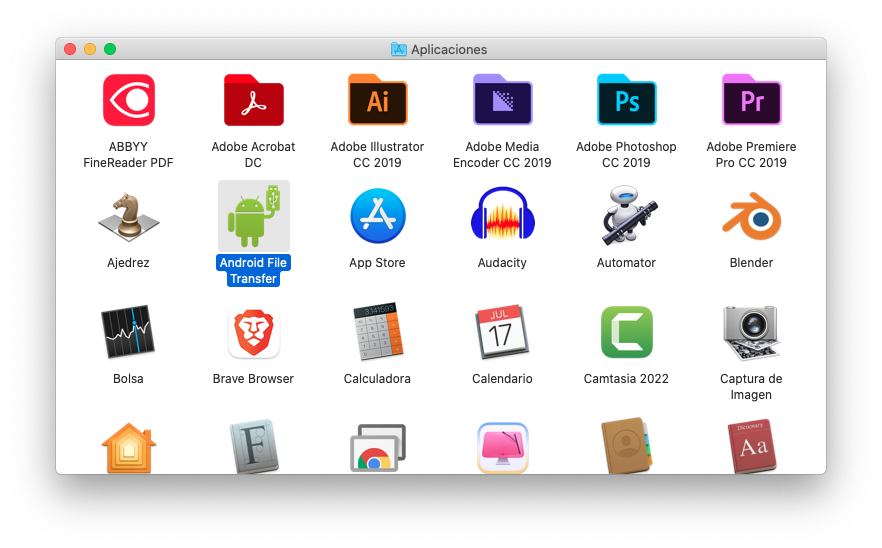Click the "Audacity" label
Viewport: 882px width, 548px height.
click(502, 263)
